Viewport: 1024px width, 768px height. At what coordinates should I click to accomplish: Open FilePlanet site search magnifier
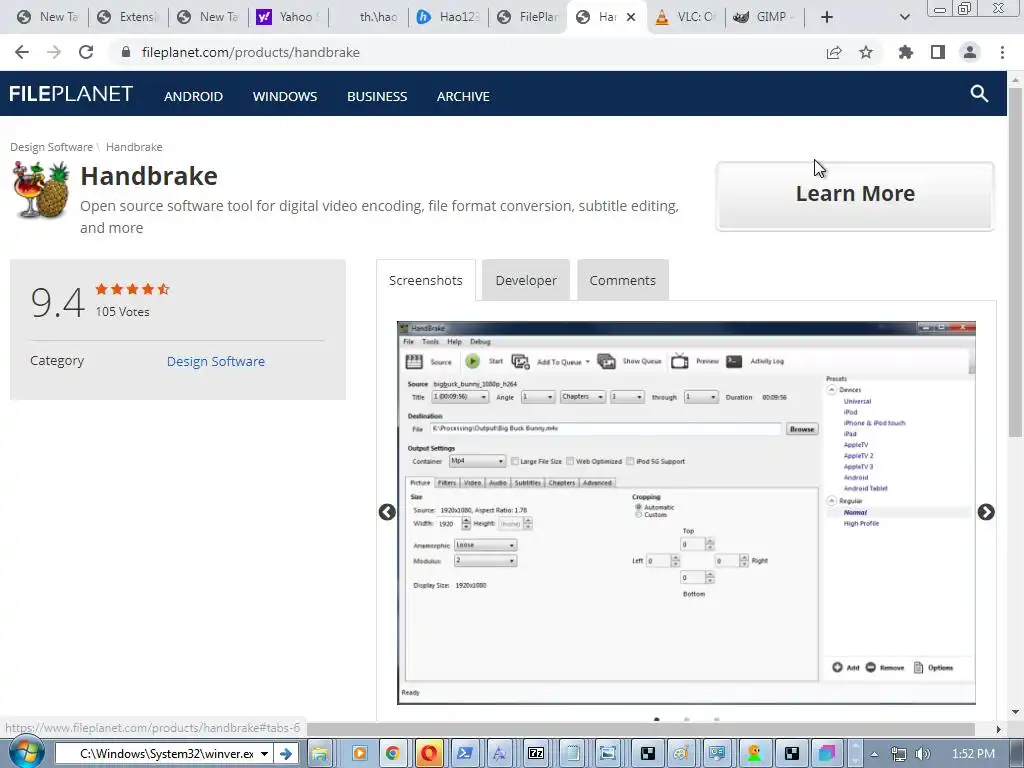coord(979,93)
